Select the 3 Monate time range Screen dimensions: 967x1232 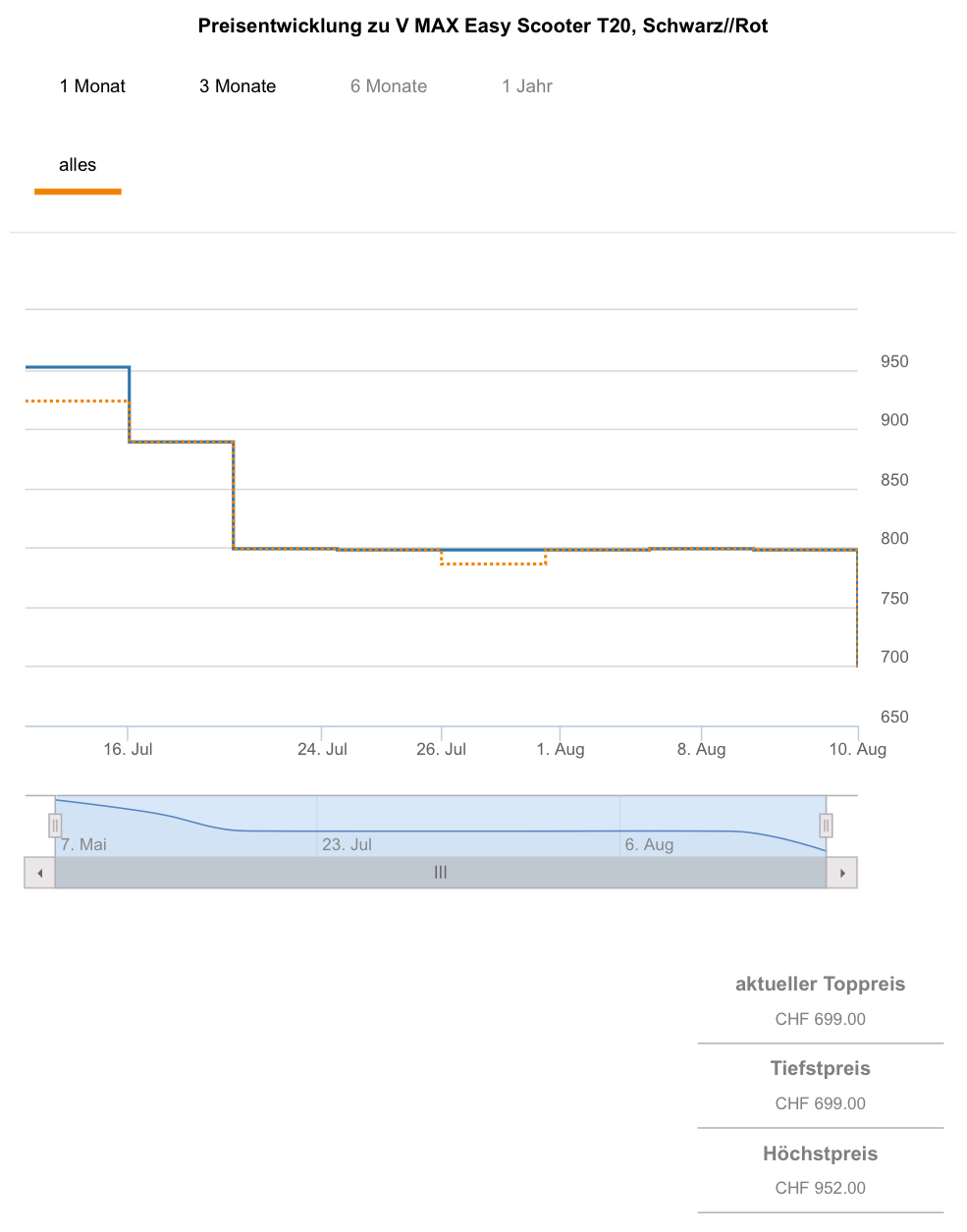click(238, 86)
